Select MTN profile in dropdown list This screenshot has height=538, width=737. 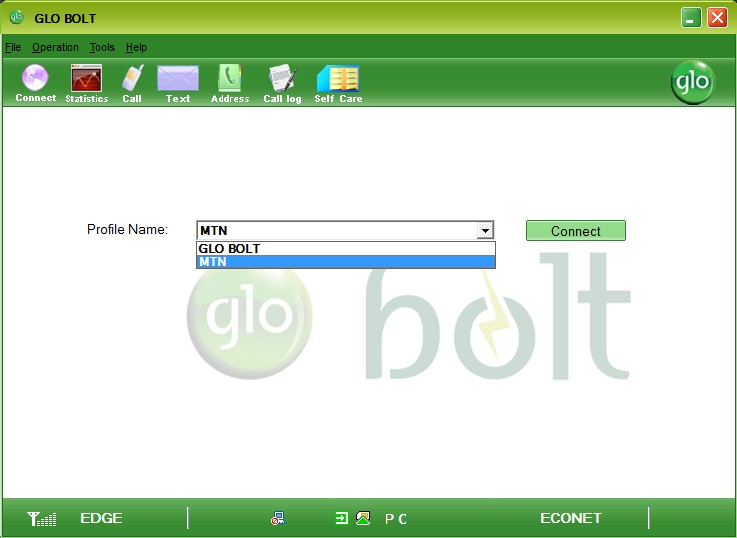346,262
